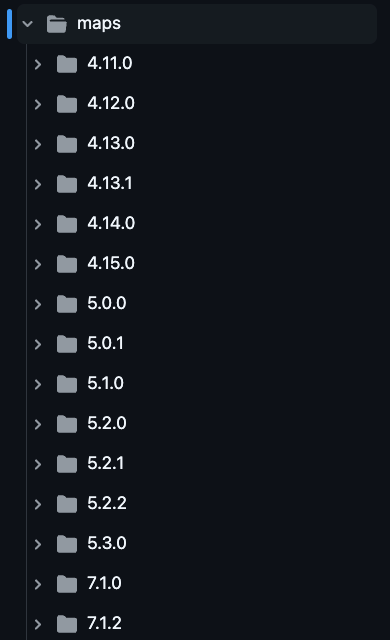This screenshot has height=640, width=390.
Task: Click the 5.2.1 folder icon
Action: pyautogui.click(x=67, y=464)
